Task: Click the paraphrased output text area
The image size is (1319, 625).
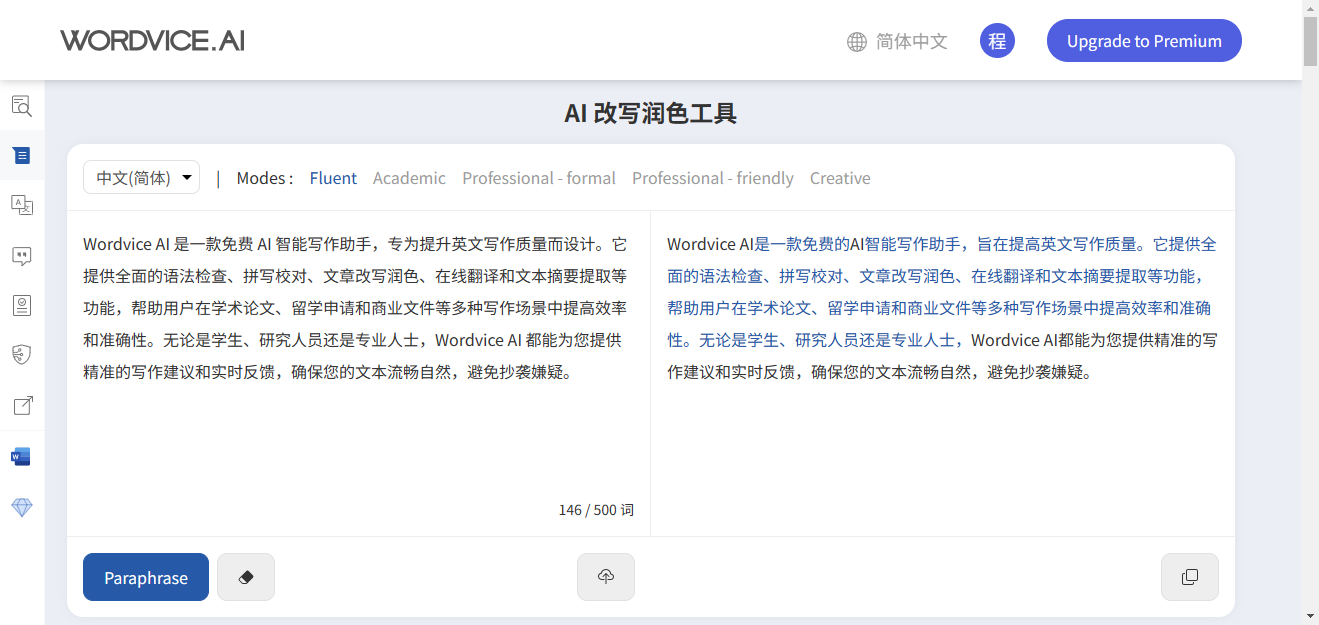Action: tap(942, 373)
